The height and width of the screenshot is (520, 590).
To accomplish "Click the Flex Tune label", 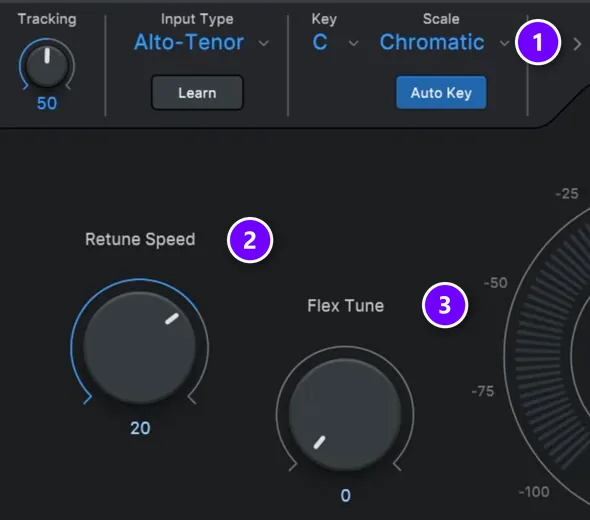I will point(345,306).
